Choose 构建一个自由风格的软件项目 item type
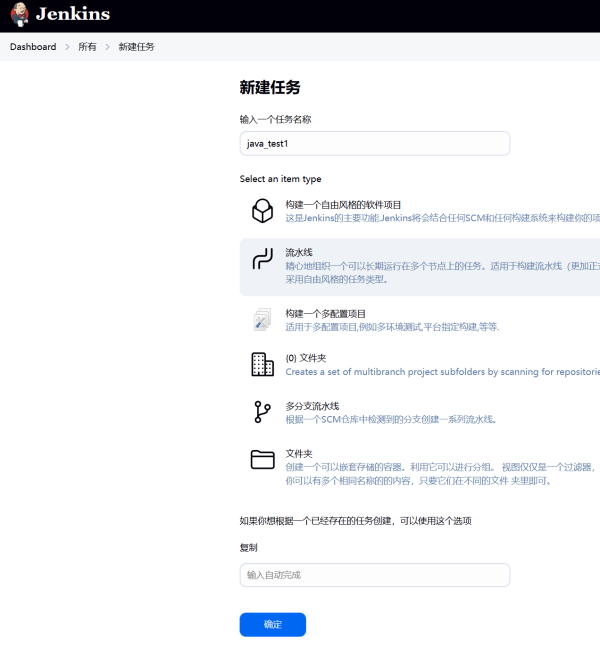The image size is (600, 657). click(343, 204)
